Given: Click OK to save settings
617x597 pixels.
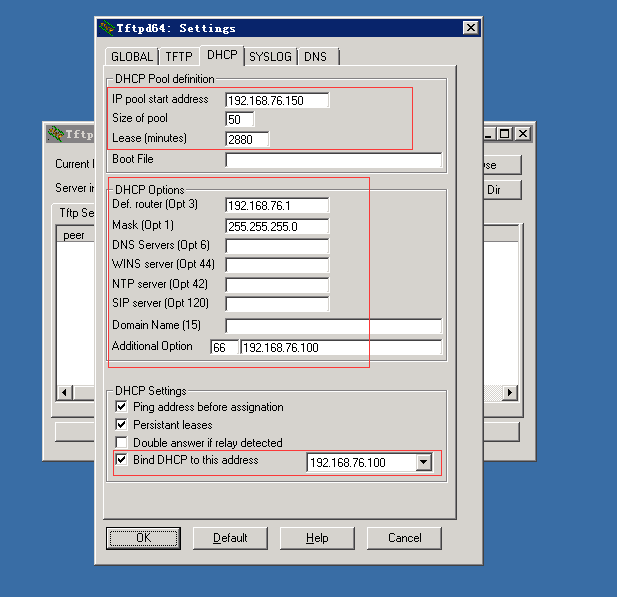Looking at the screenshot, I should 143,538.
